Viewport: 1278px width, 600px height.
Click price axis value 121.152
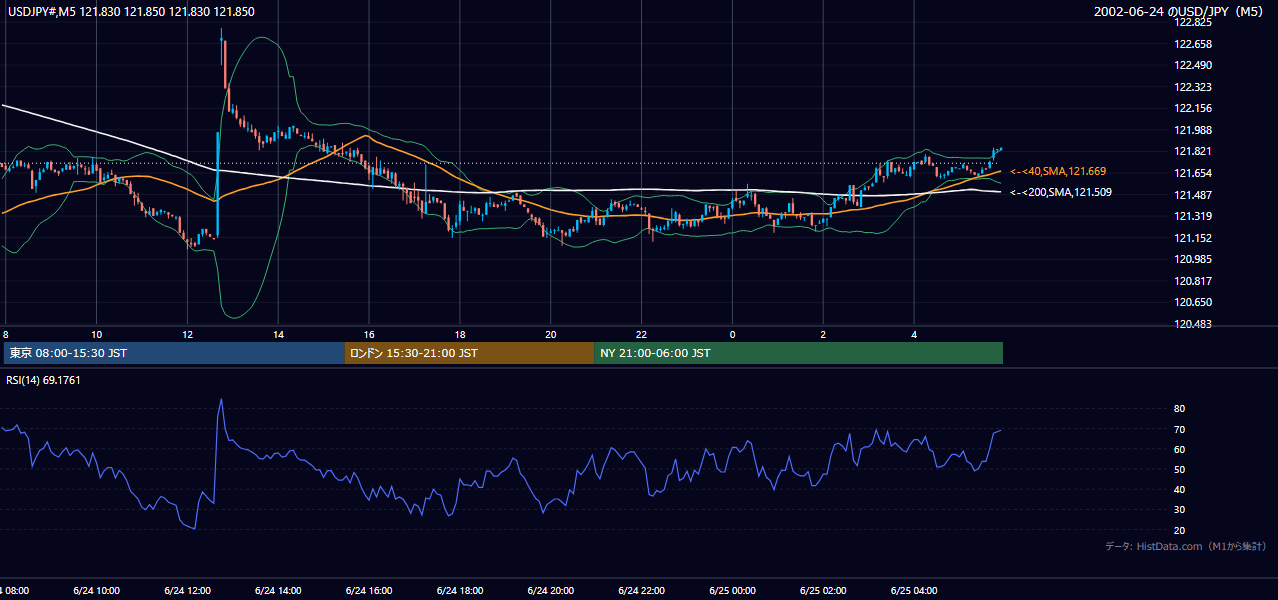(1194, 238)
